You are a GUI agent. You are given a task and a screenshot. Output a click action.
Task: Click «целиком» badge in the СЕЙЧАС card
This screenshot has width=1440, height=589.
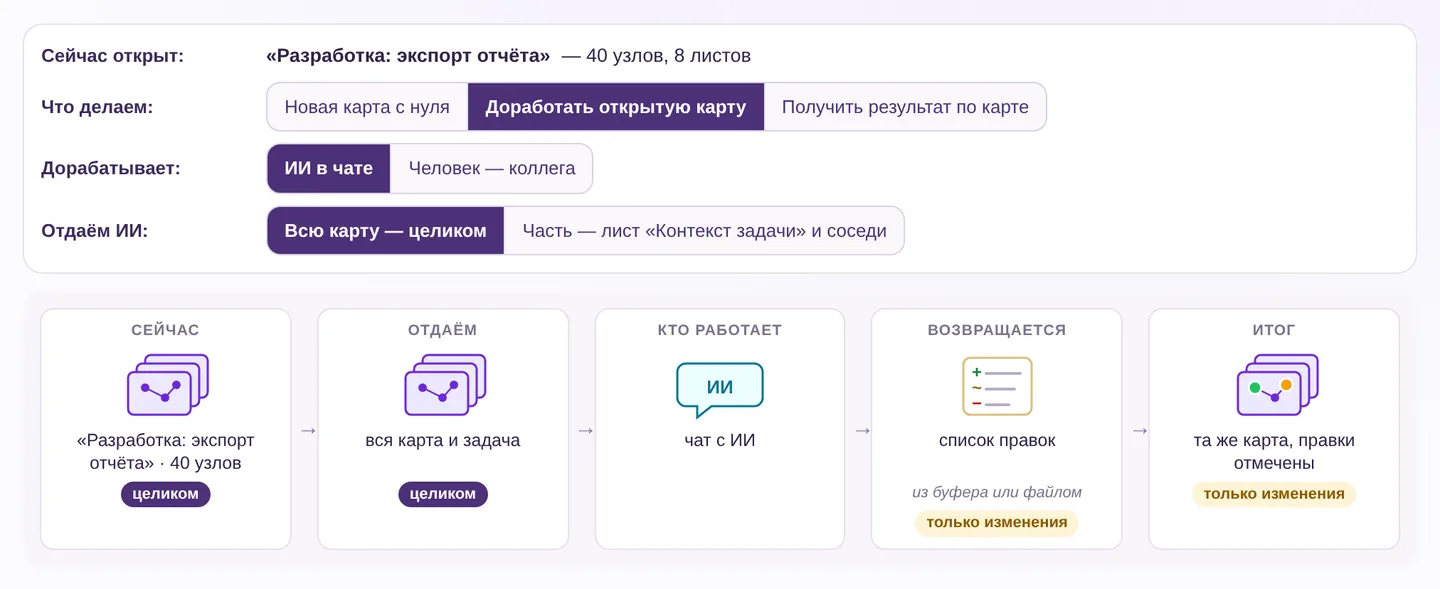[166, 494]
